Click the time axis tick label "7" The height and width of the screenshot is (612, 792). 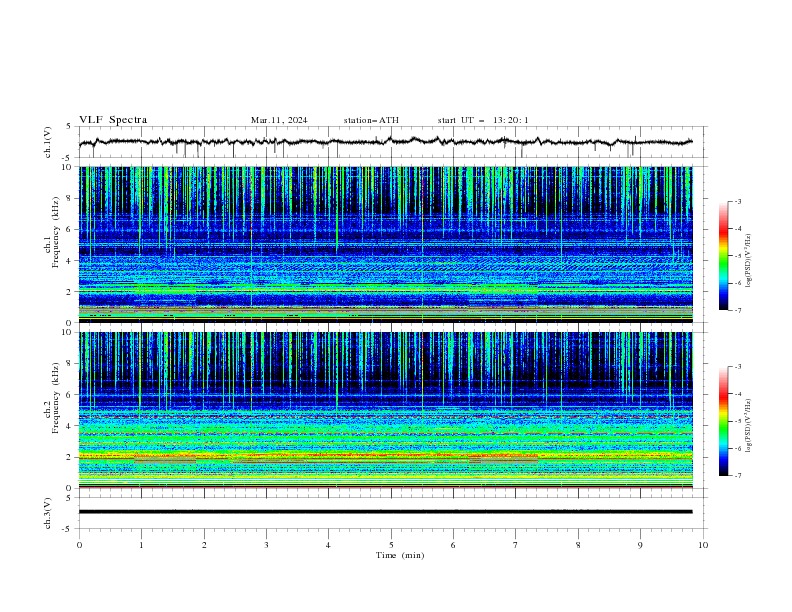point(516,545)
